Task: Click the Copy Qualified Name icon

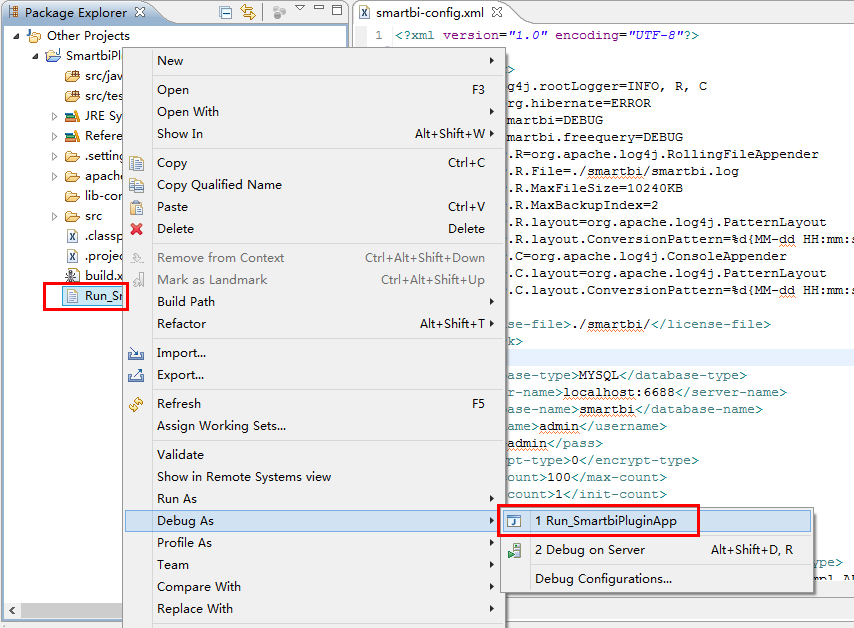Action: click(x=137, y=185)
